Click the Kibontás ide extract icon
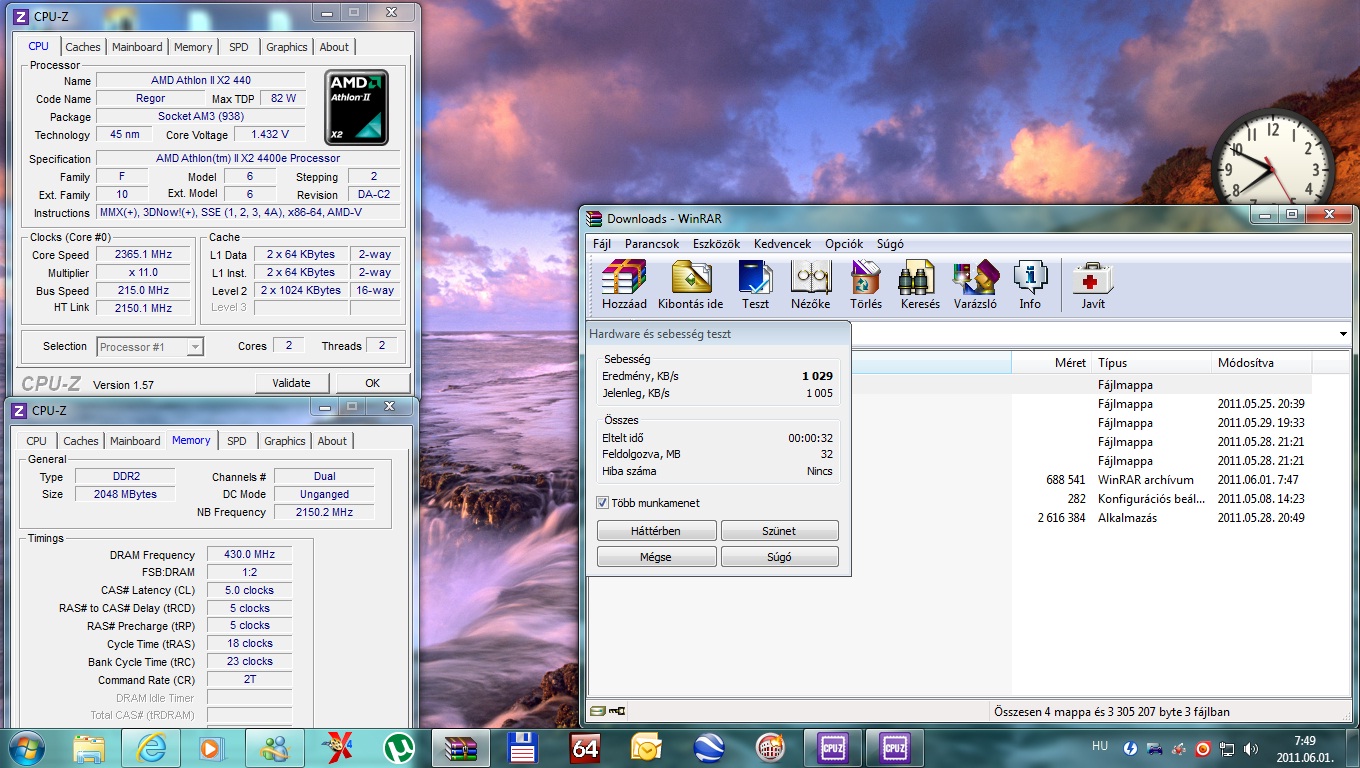 pyautogui.click(x=690, y=285)
